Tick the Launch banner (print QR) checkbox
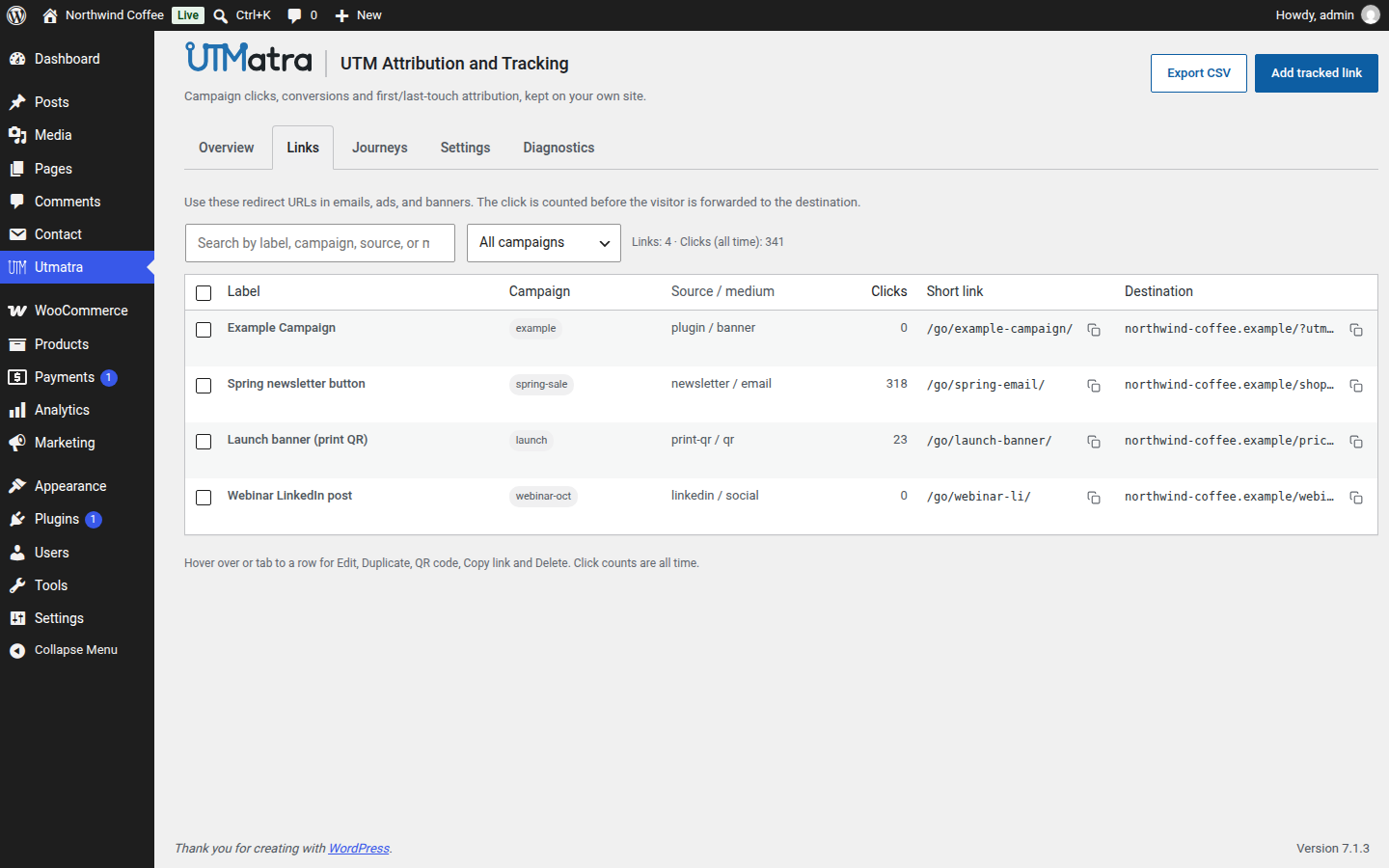Screen dimensions: 1389x868 coord(204,442)
